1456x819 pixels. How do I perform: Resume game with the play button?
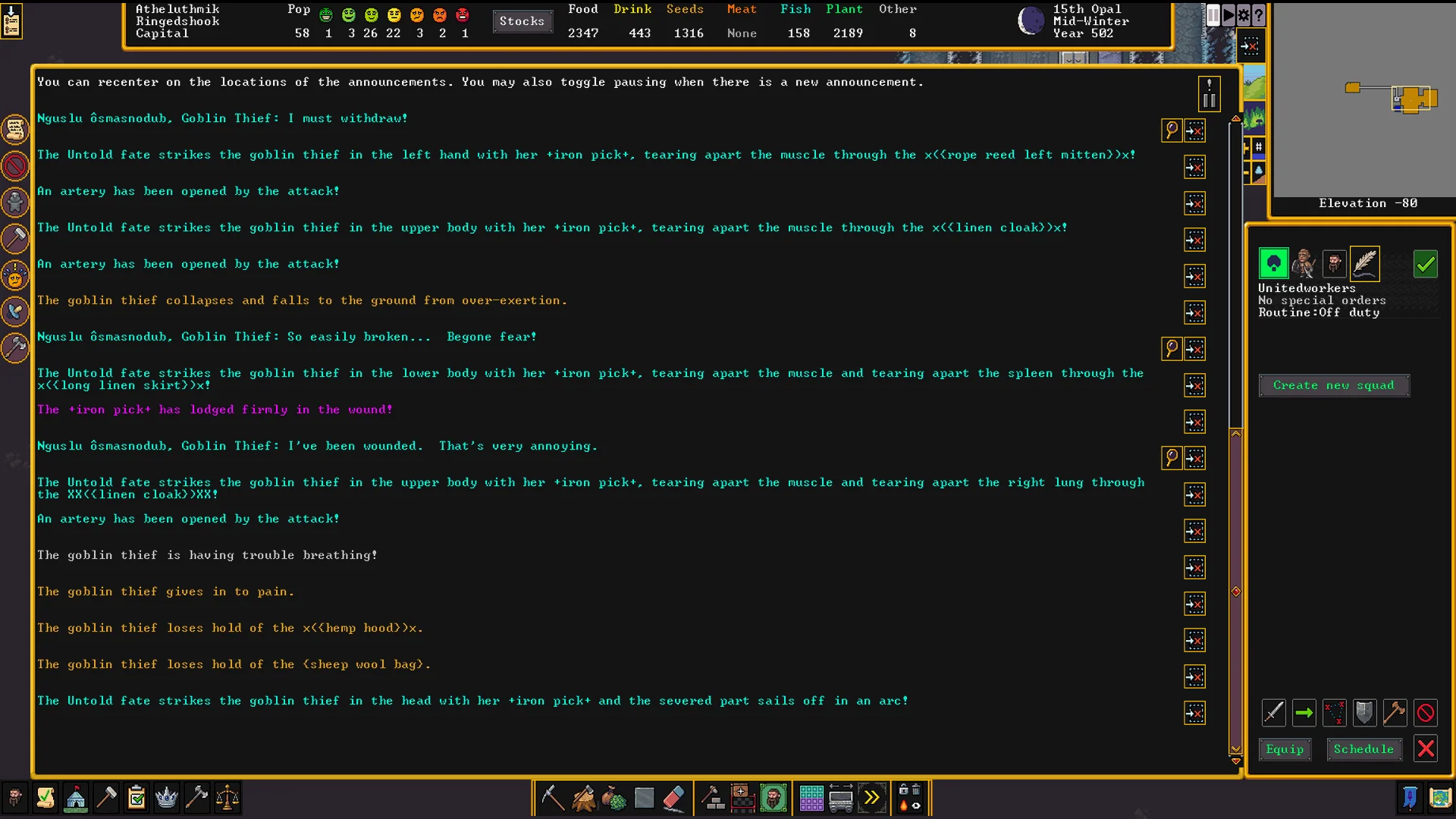(x=1228, y=15)
